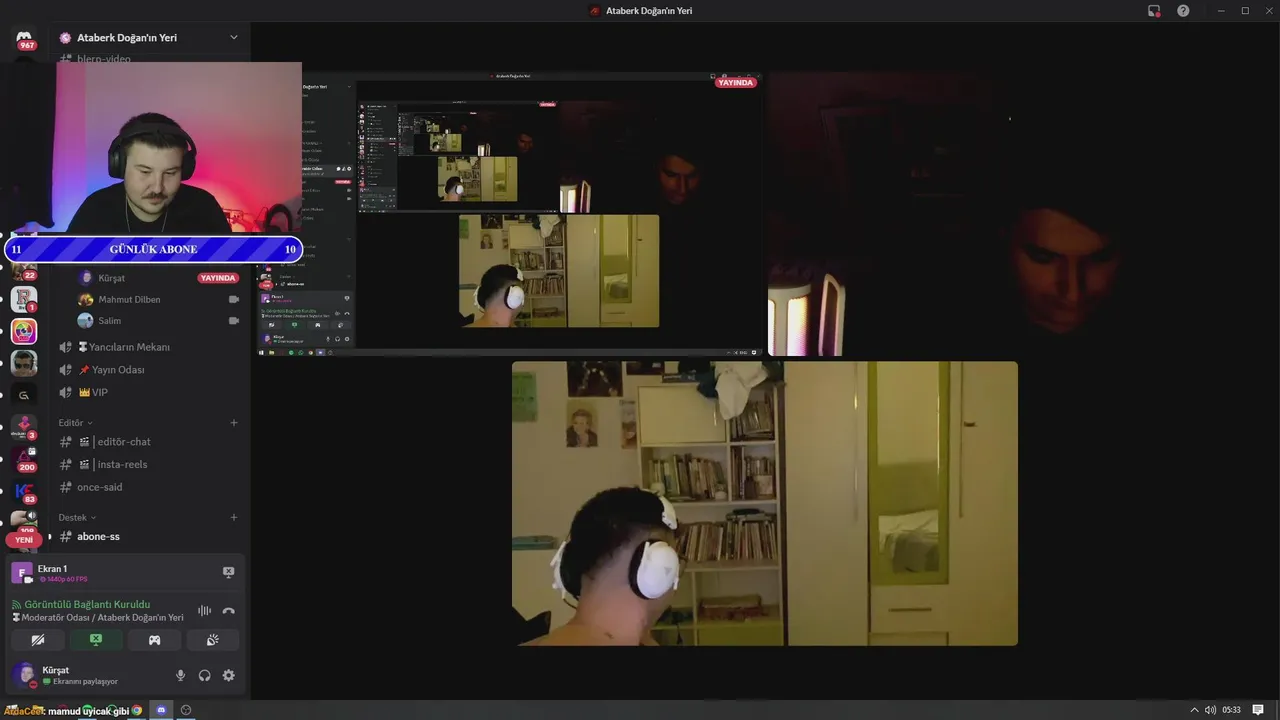Collapse the Editör category
The width and height of the screenshot is (1280, 720).
pyautogui.click(x=75, y=423)
